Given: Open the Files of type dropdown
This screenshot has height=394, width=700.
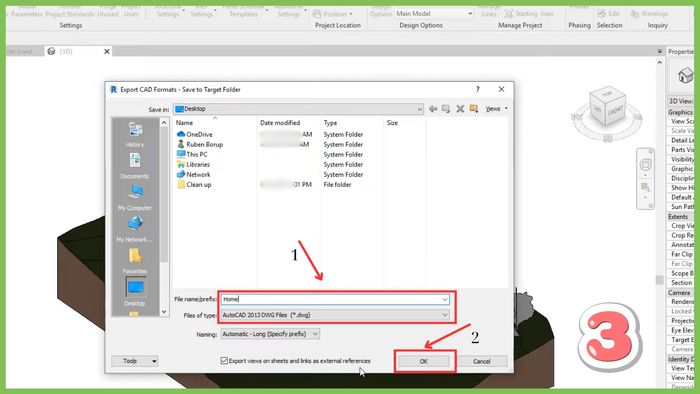Looking at the screenshot, I should click(x=335, y=315).
